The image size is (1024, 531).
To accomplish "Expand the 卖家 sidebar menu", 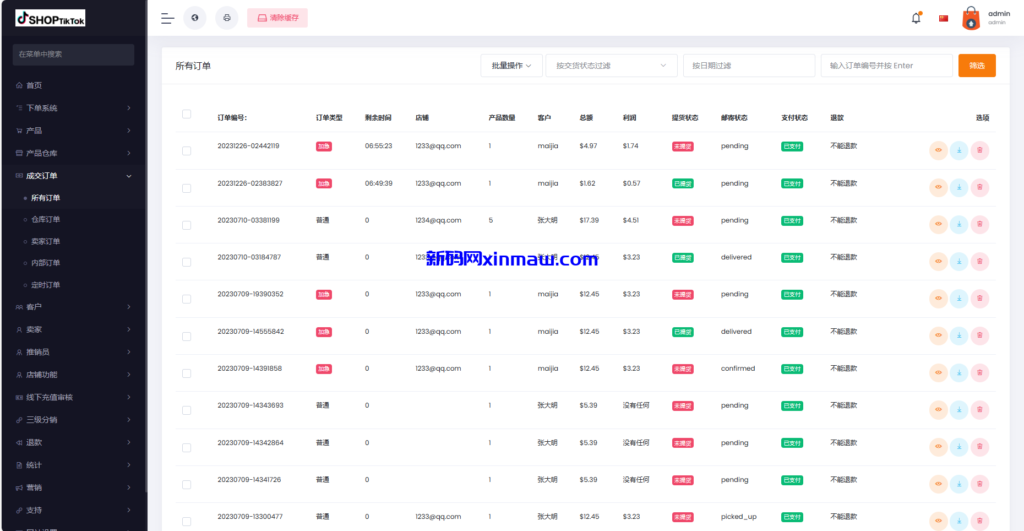I will click(73, 330).
